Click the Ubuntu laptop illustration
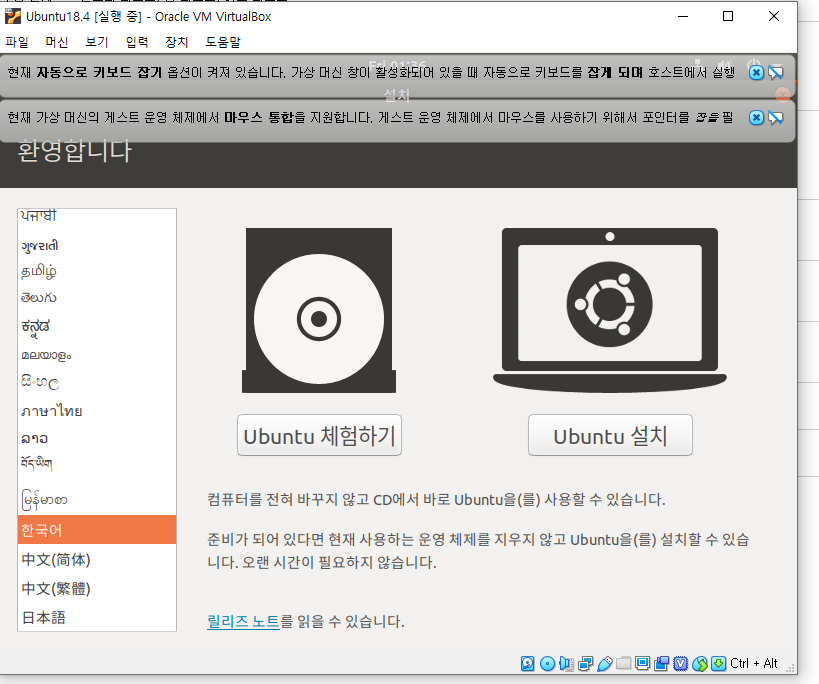This screenshot has width=819, height=684. (610, 310)
